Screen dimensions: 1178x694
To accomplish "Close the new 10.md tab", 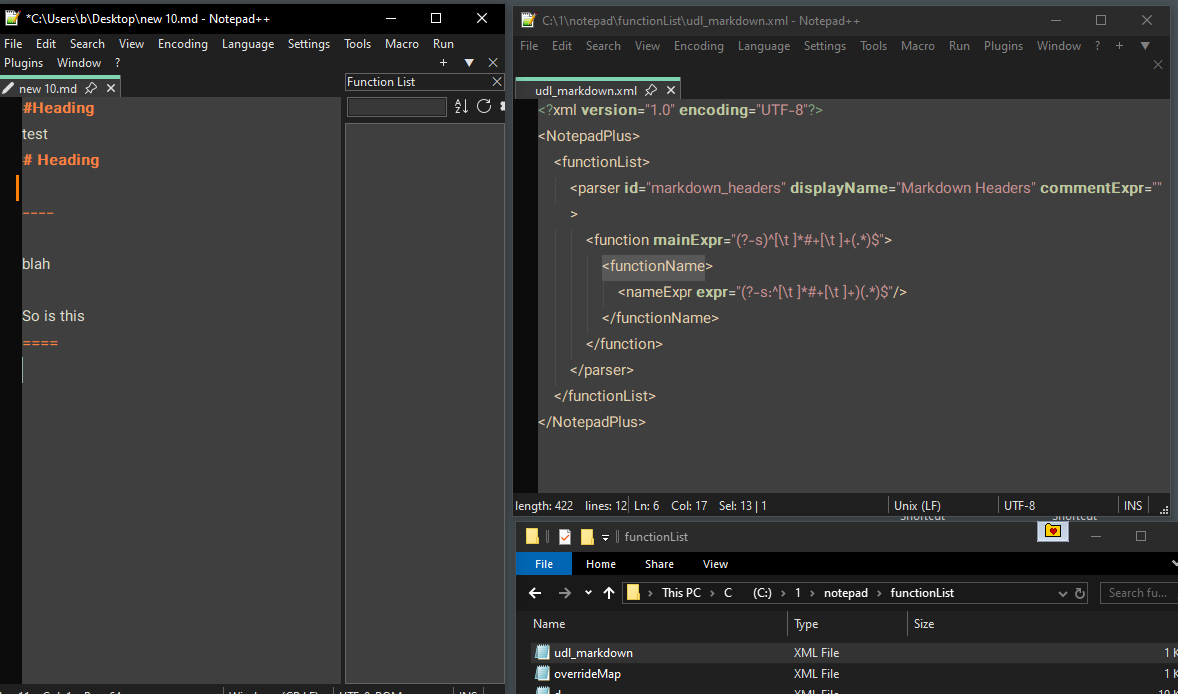I will [x=110, y=88].
